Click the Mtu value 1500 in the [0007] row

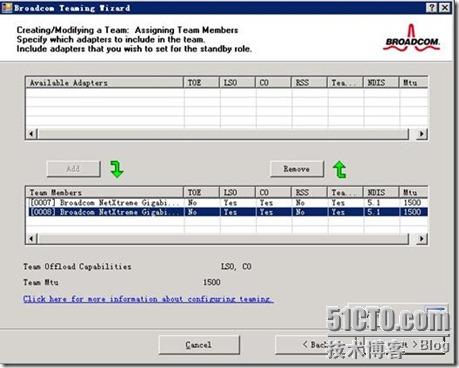click(412, 203)
